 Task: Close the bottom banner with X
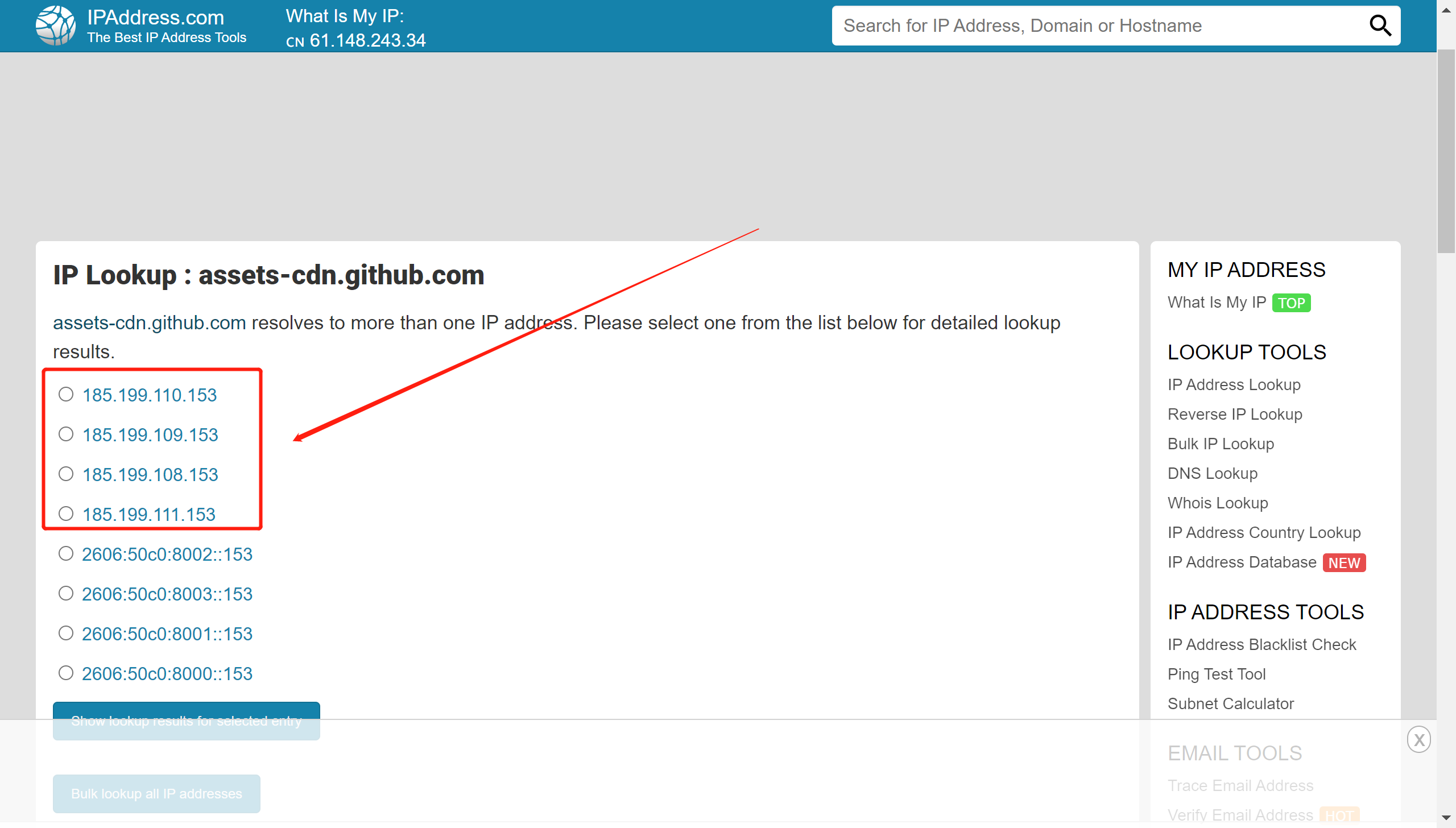(x=1419, y=740)
